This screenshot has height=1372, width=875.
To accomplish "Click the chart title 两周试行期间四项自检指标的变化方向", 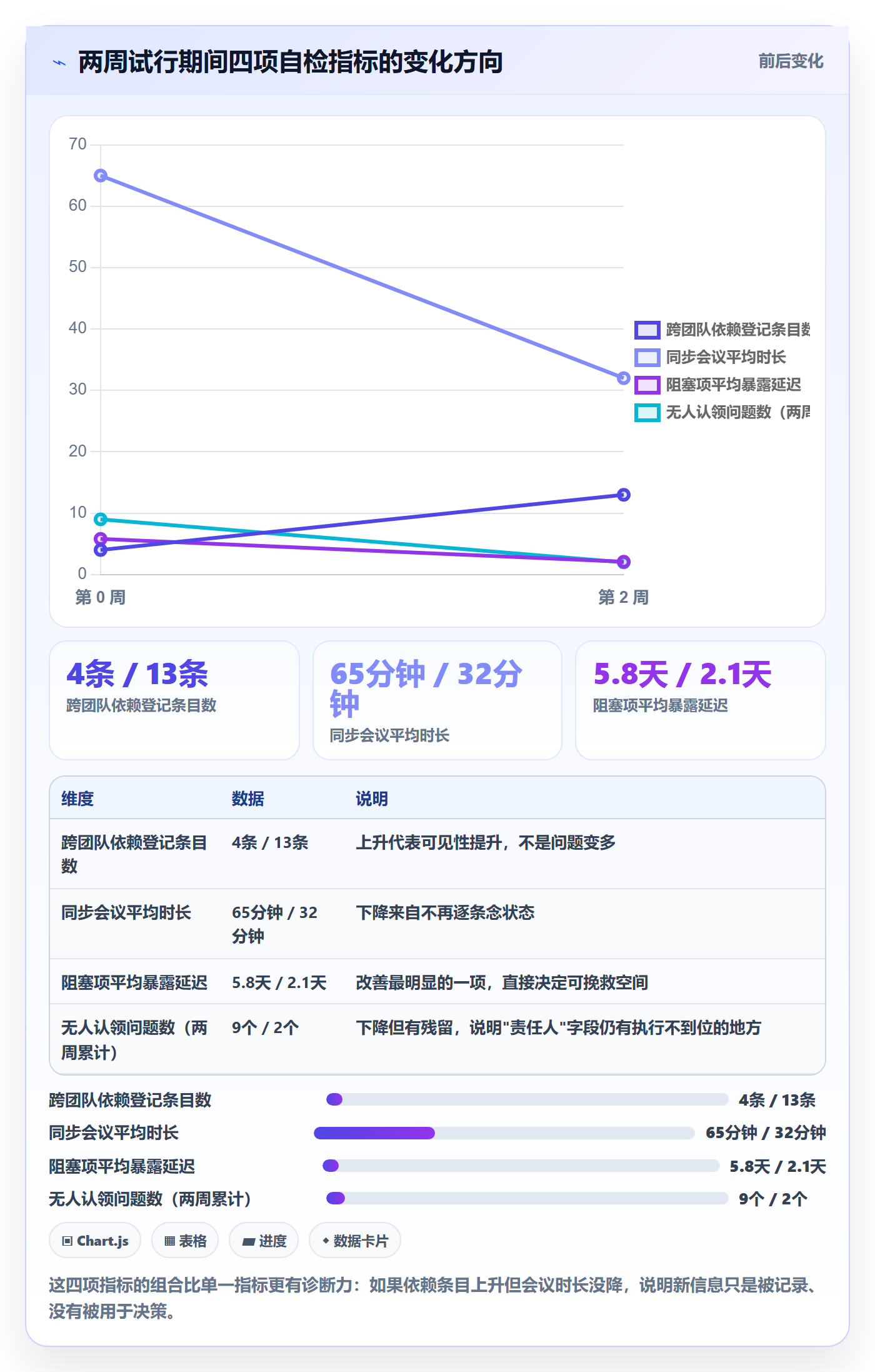I will click(291, 62).
